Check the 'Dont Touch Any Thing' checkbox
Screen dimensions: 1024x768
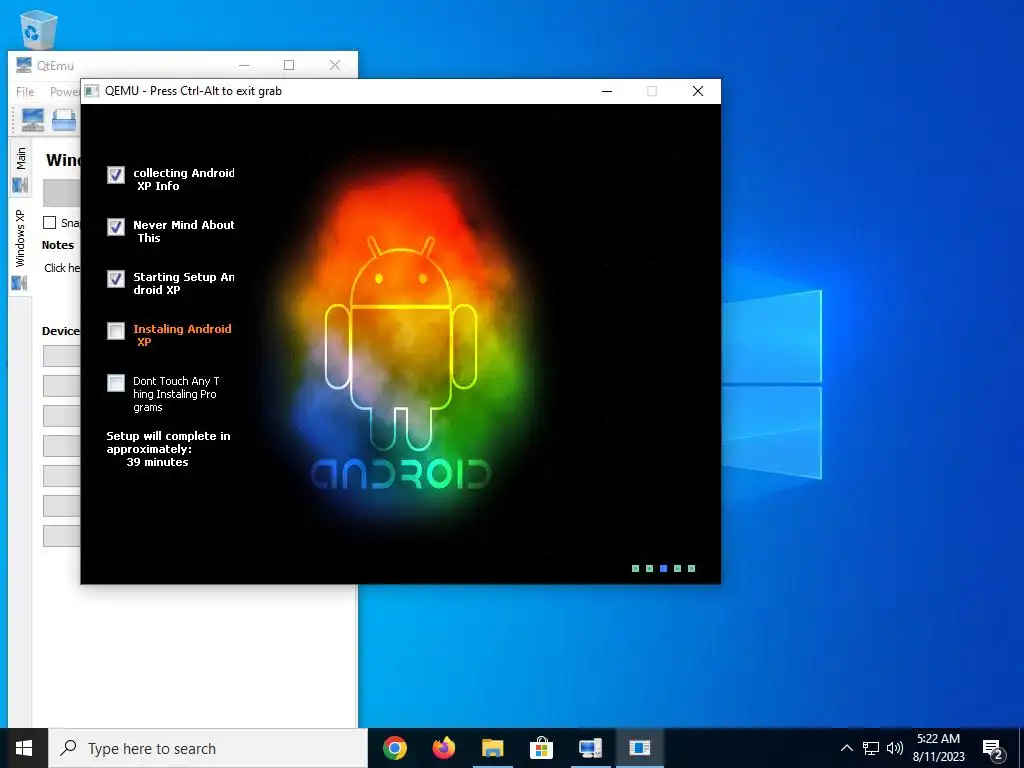coord(116,383)
